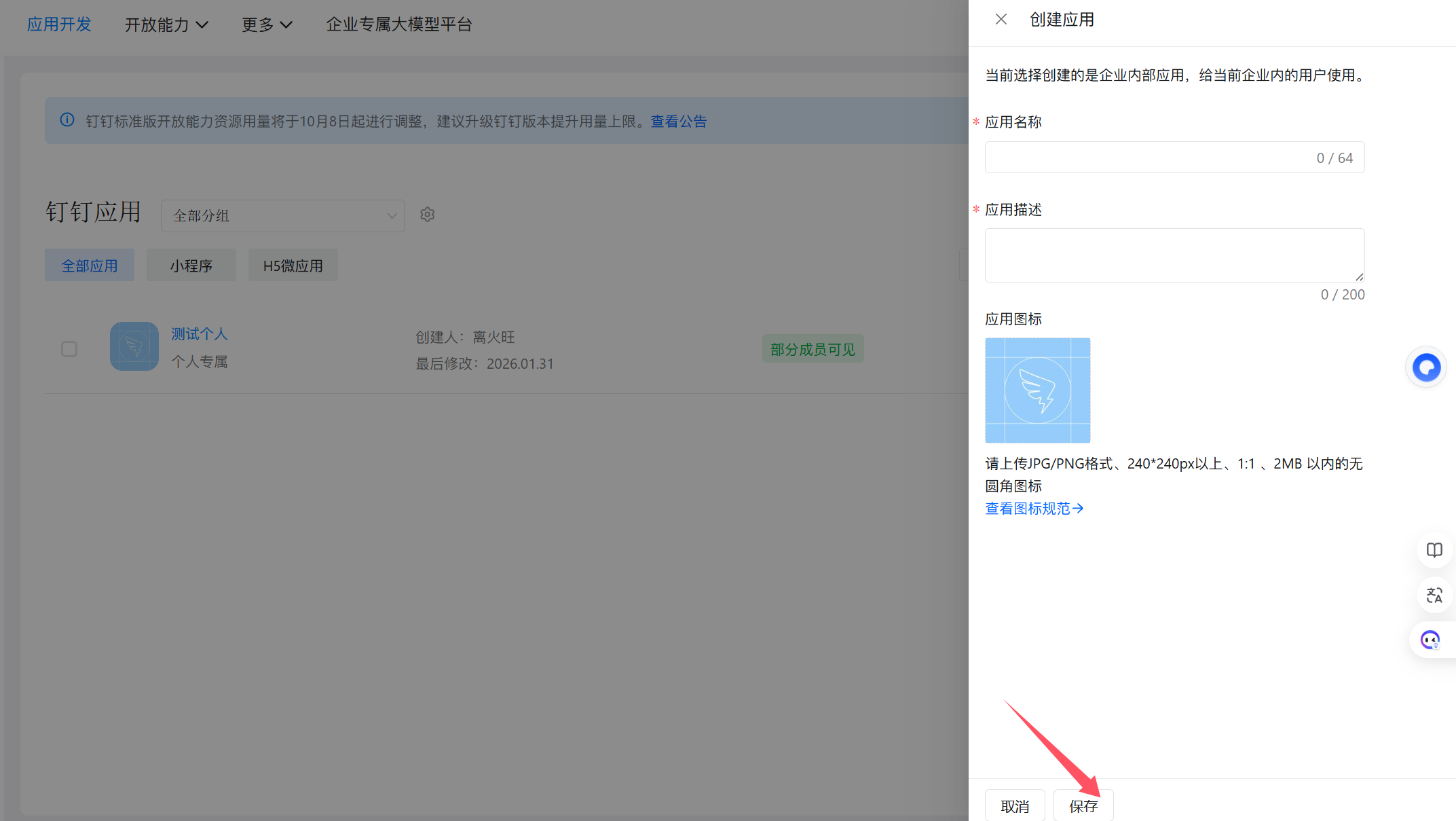The width and height of the screenshot is (1456, 821).
Task: Select the 应用开发 menu item
Action: (x=60, y=24)
